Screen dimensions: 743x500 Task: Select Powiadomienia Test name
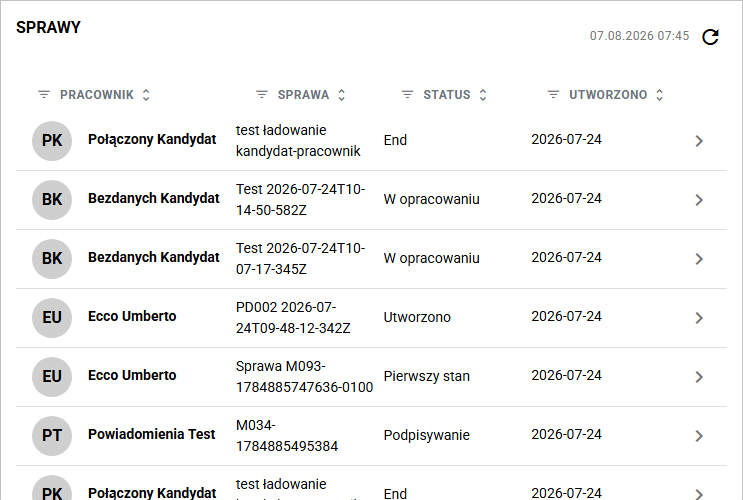click(x=152, y=434)
